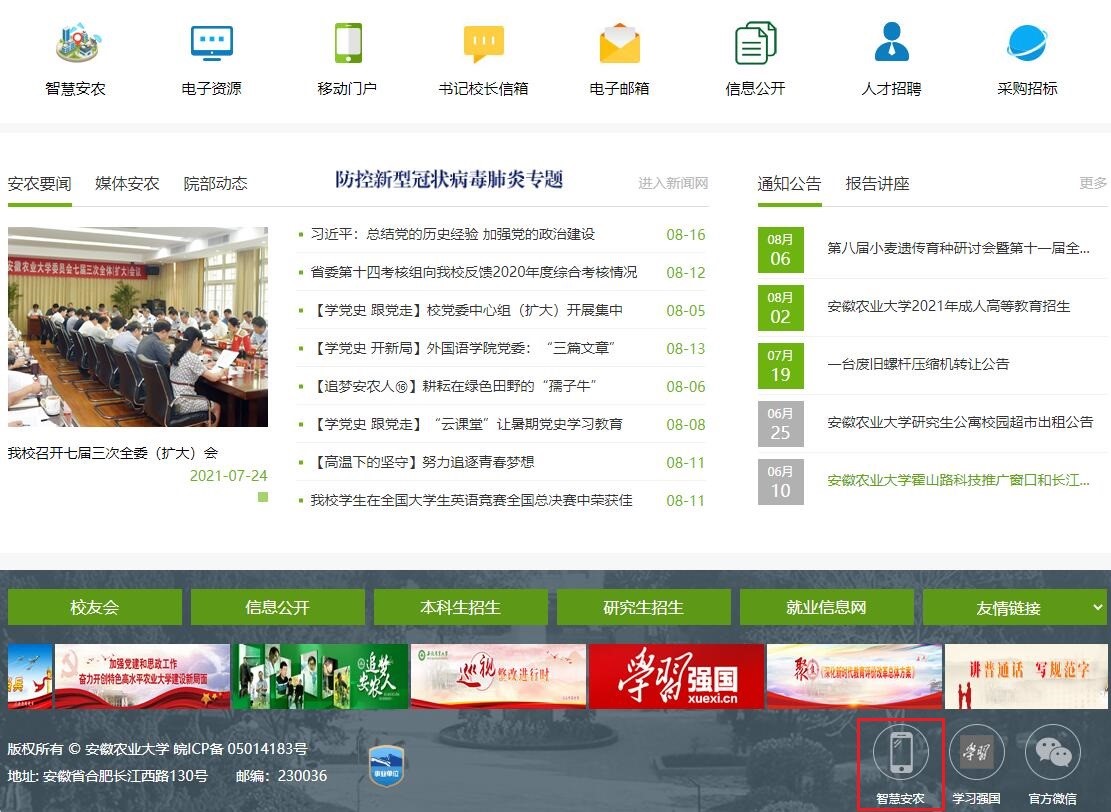The height and width of the screenshot is (812, 1111).
Task: Click the meeting news photo thumbnail
Action: 138,327
